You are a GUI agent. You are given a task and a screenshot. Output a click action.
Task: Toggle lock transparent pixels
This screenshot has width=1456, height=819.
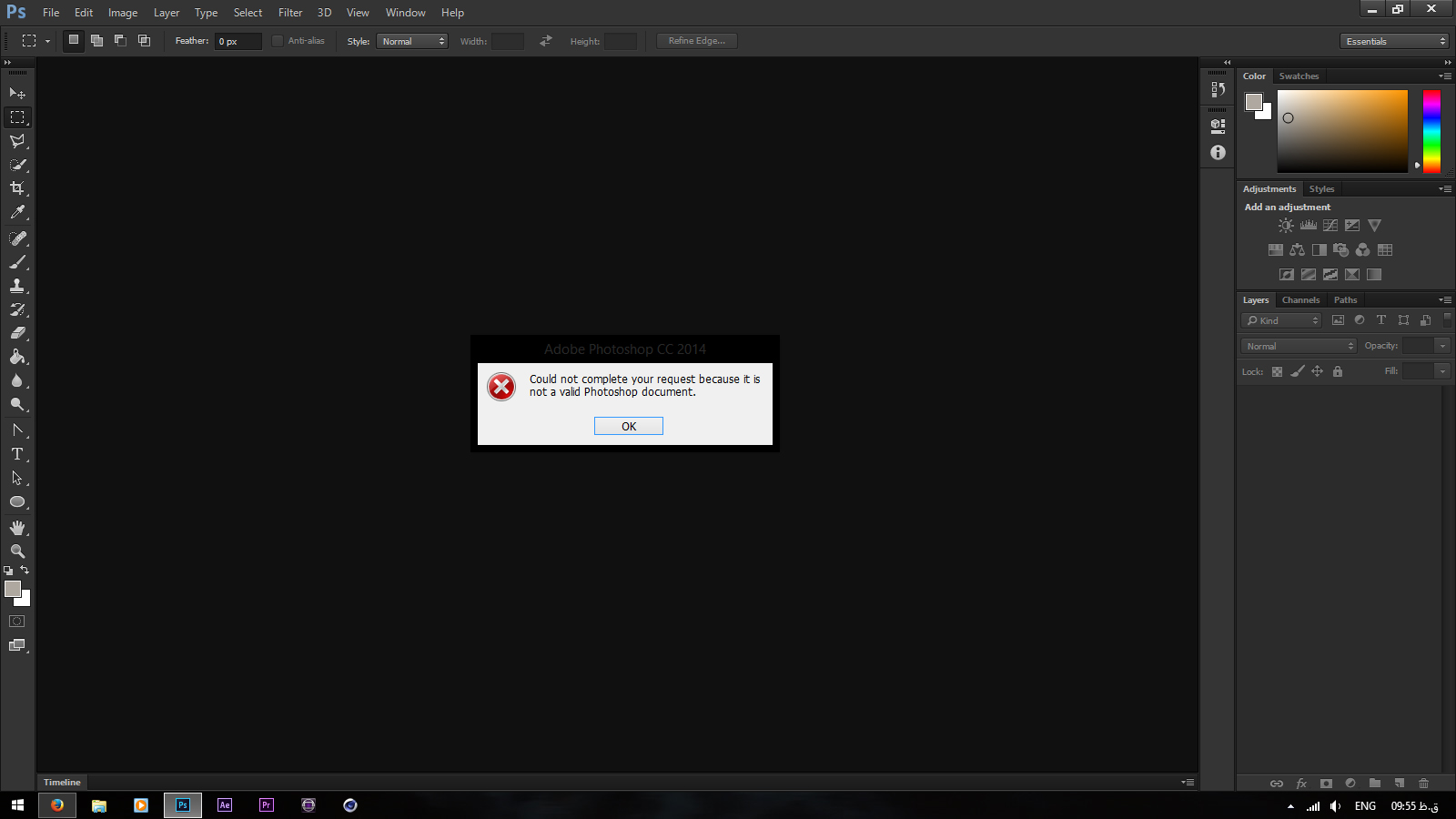[x=1277, y=371]
